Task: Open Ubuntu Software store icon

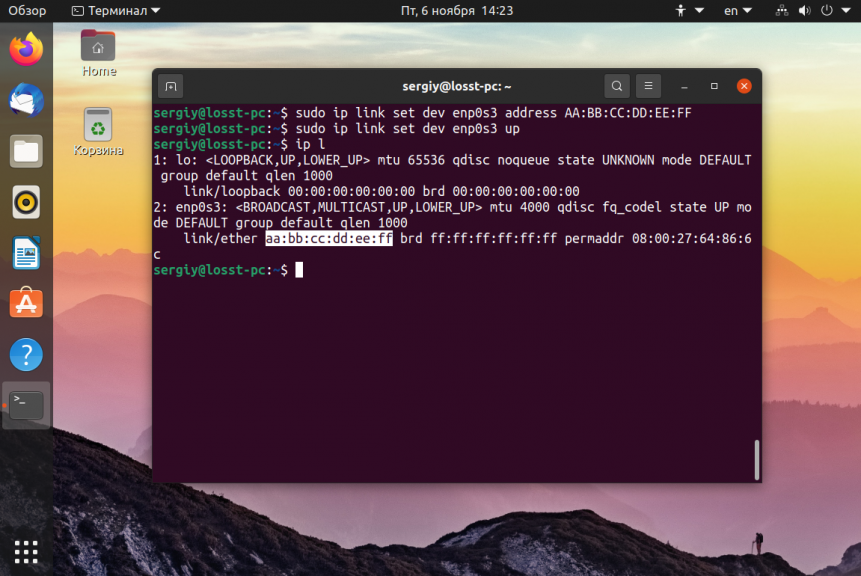Action: click(x=26, y=303)
